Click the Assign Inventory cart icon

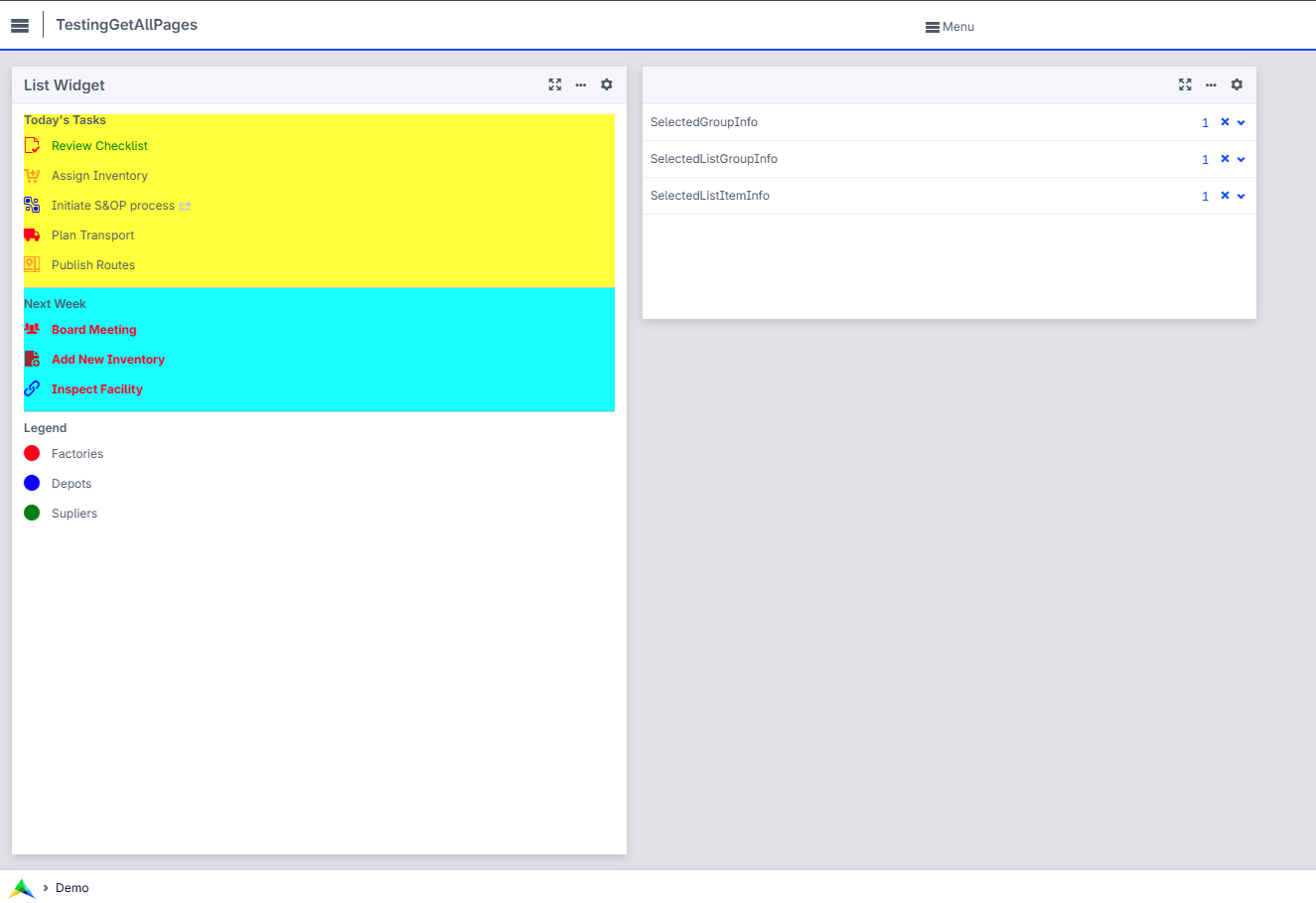[32, 176]
